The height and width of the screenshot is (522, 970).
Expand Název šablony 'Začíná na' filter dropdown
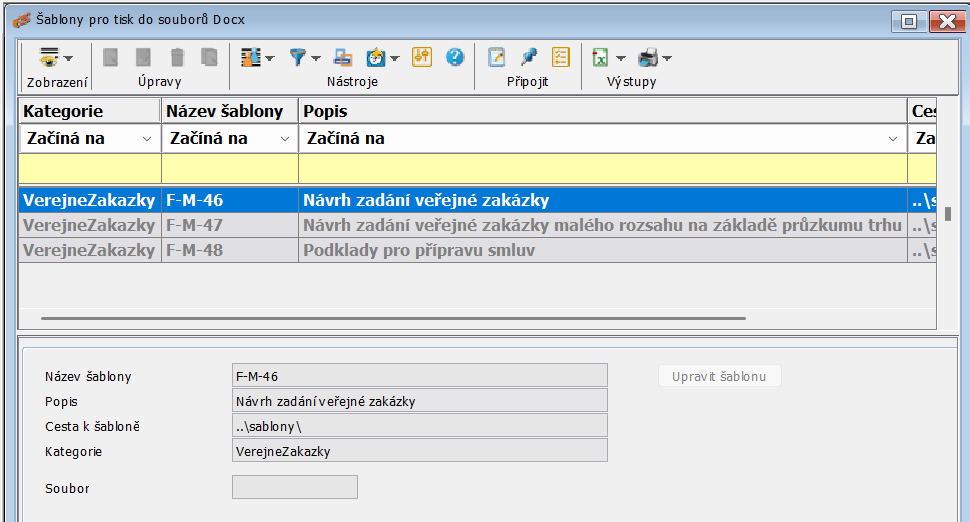point(284,139)
